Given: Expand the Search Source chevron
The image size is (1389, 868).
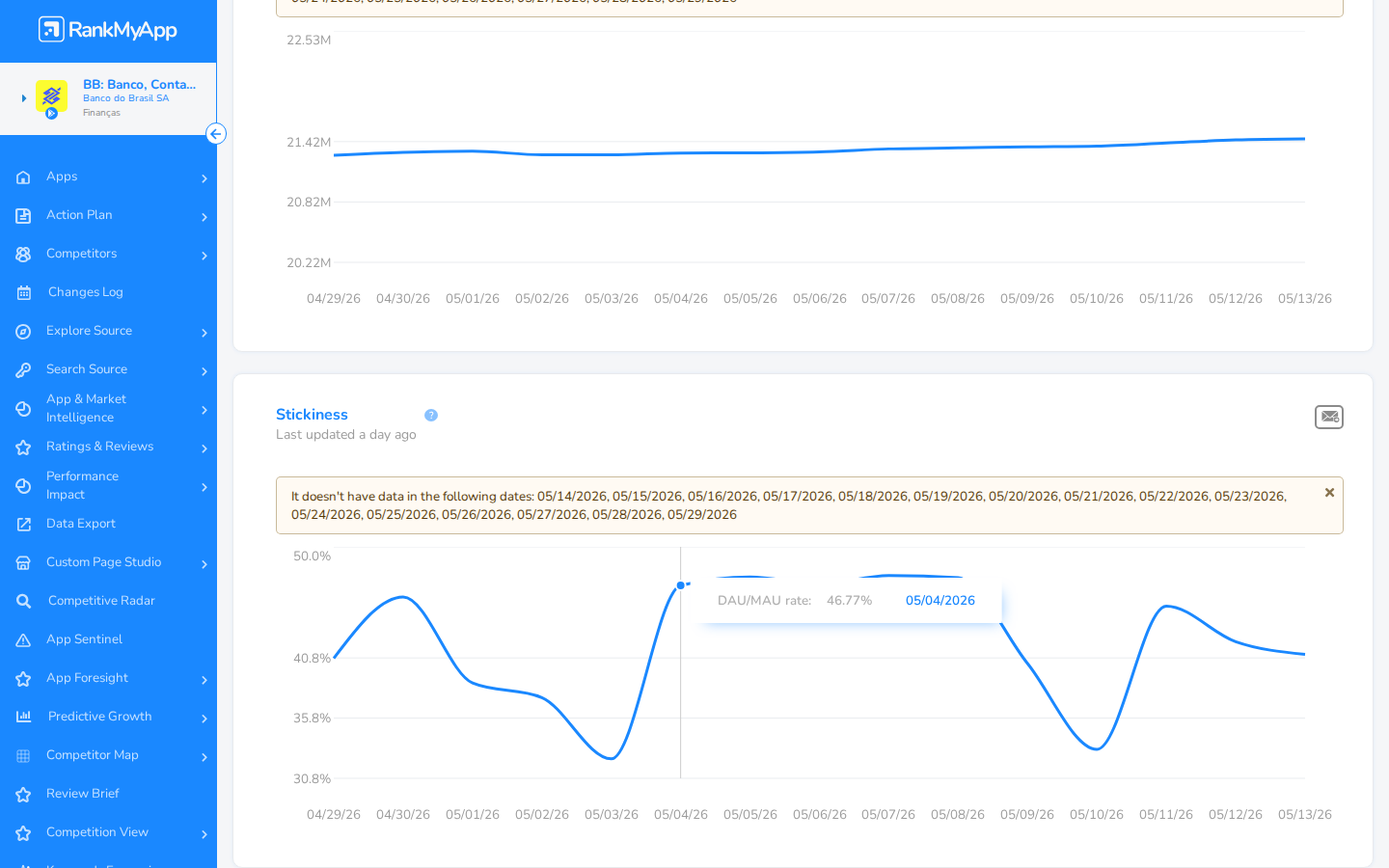Looking at the screenshot, I should point(204,371).
